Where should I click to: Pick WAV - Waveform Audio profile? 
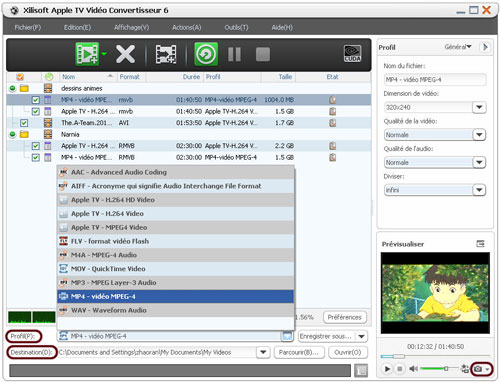coord(176,310)
